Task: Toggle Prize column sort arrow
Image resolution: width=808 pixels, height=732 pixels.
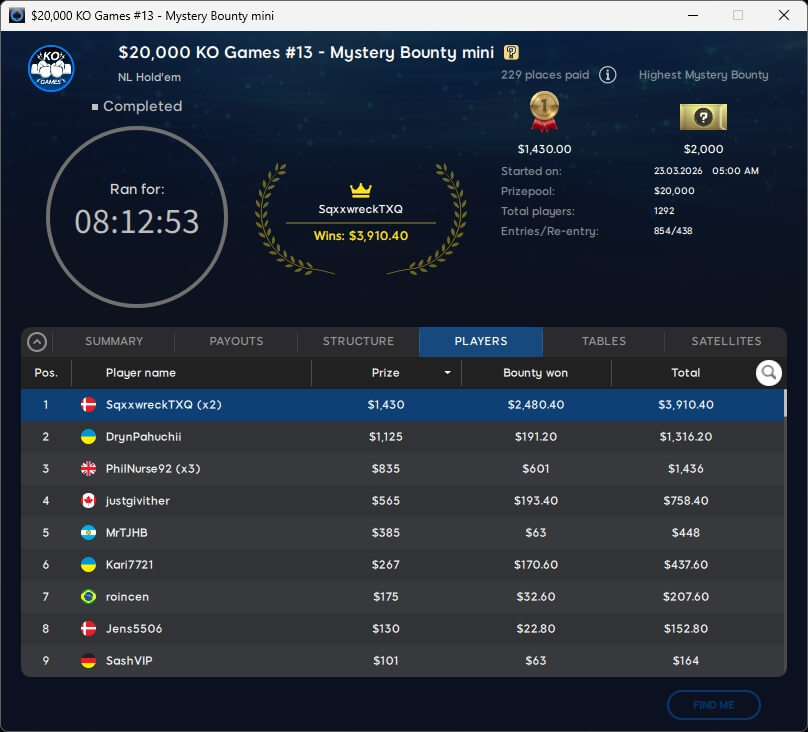Action: pos(447,373)
